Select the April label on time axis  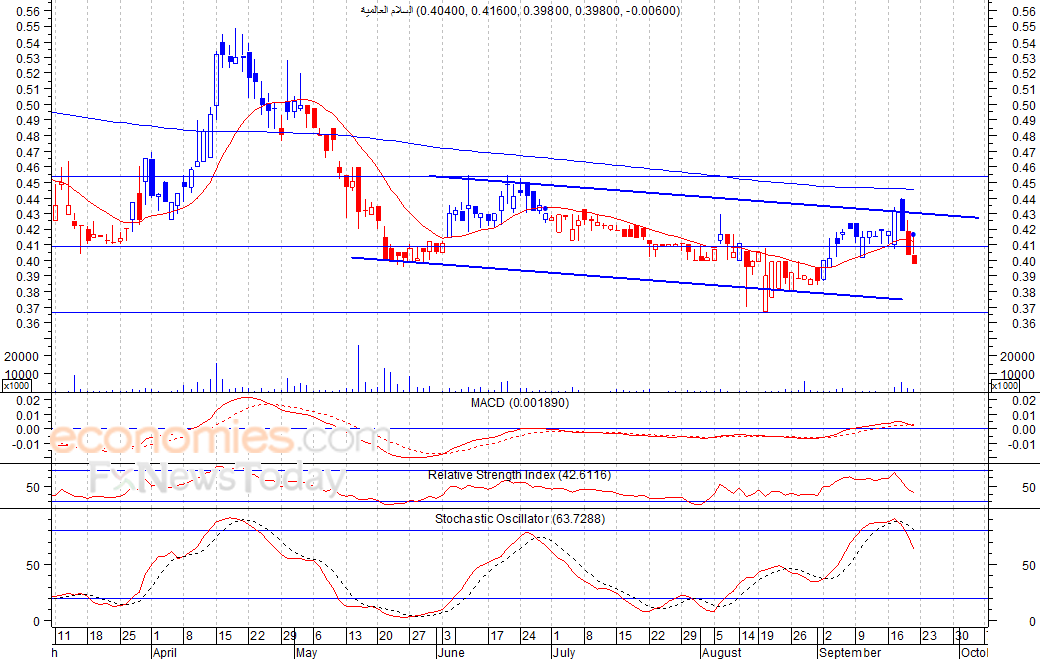(167, 652)
